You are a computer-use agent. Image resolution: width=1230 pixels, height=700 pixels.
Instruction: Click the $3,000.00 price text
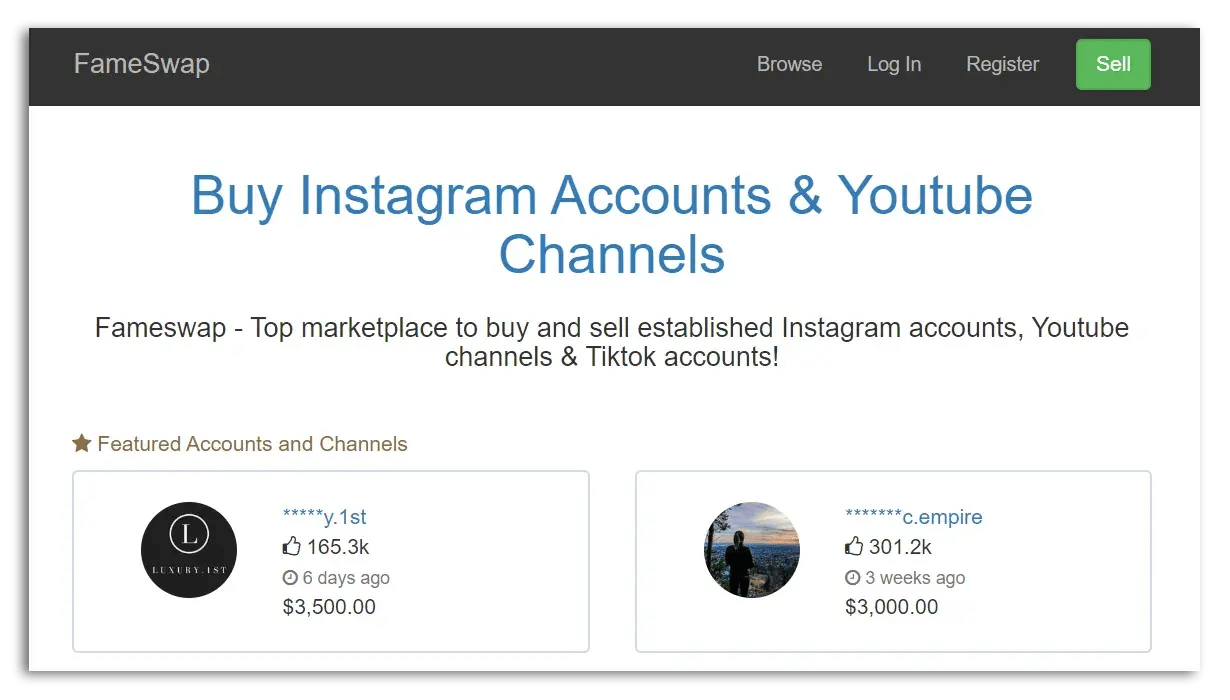893,607
